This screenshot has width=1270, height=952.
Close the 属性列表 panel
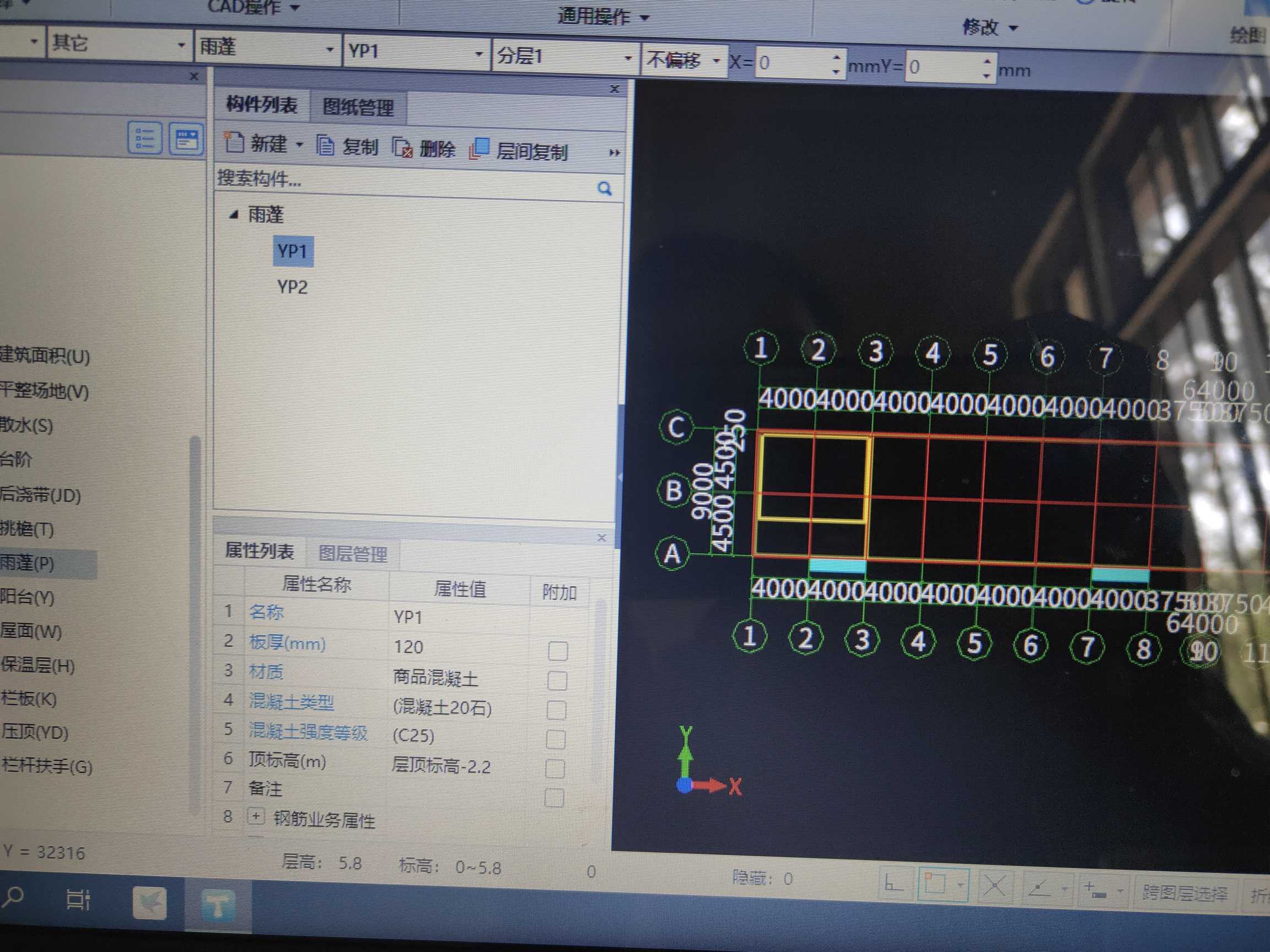click(x=601, y=538)
